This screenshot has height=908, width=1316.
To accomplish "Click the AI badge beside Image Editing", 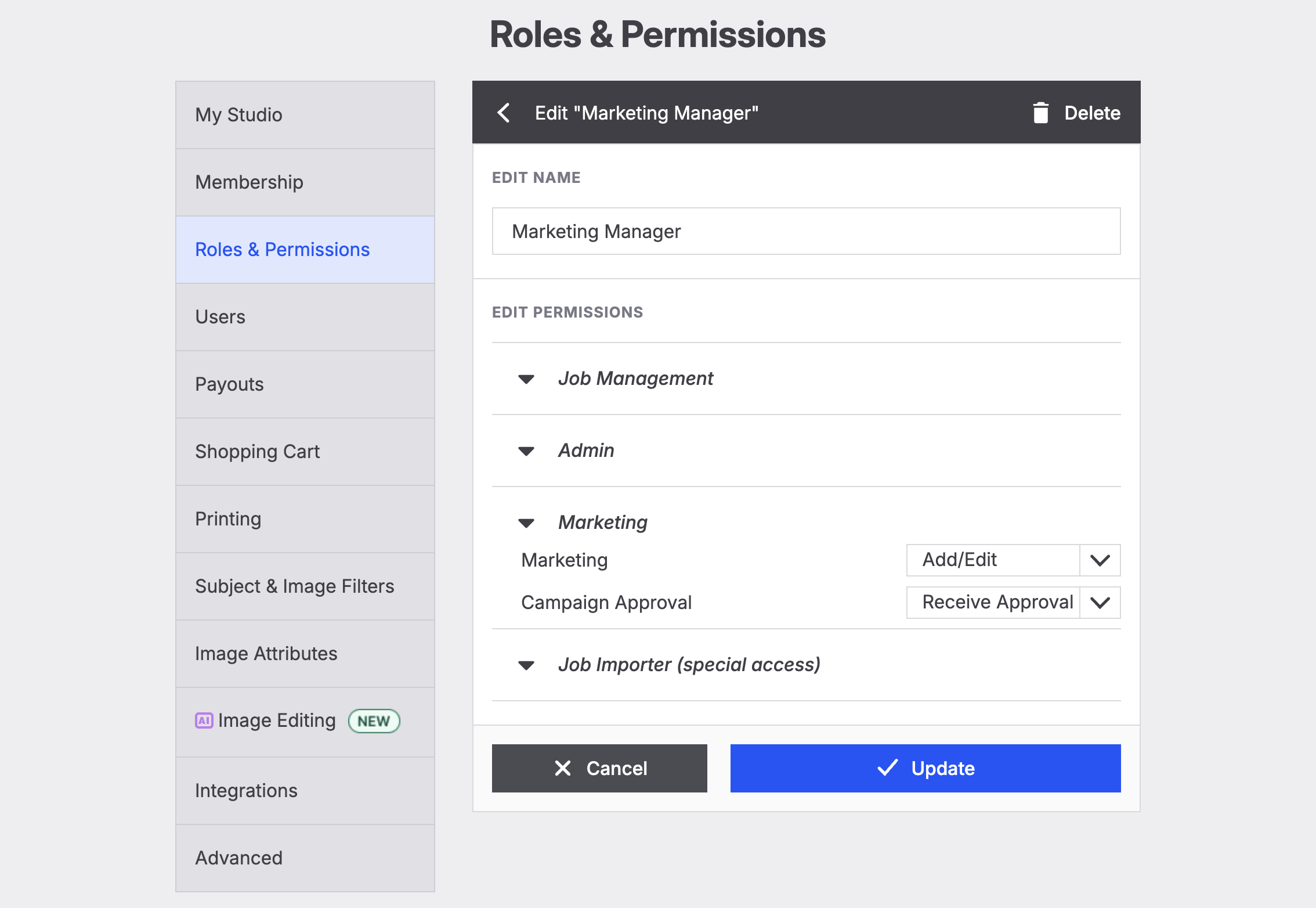I will (x=204, y=720).
